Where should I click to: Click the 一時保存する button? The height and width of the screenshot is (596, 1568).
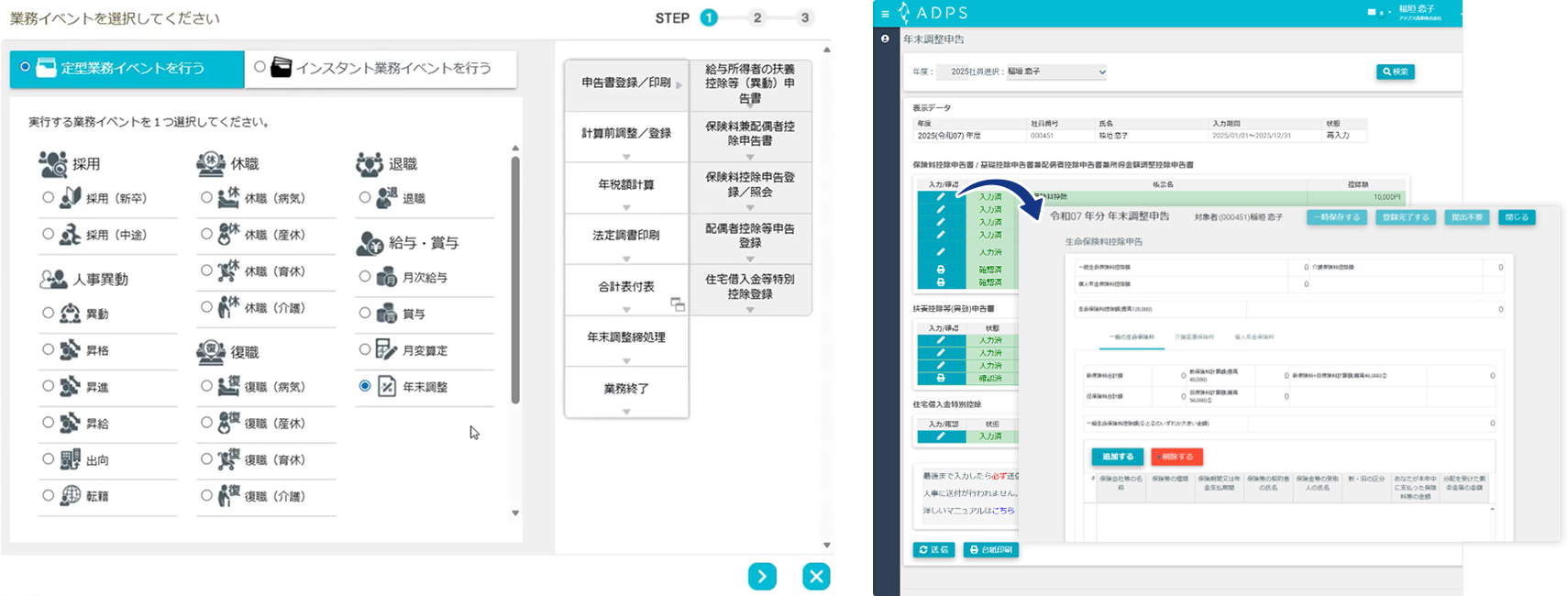[x=1338, y=217]
